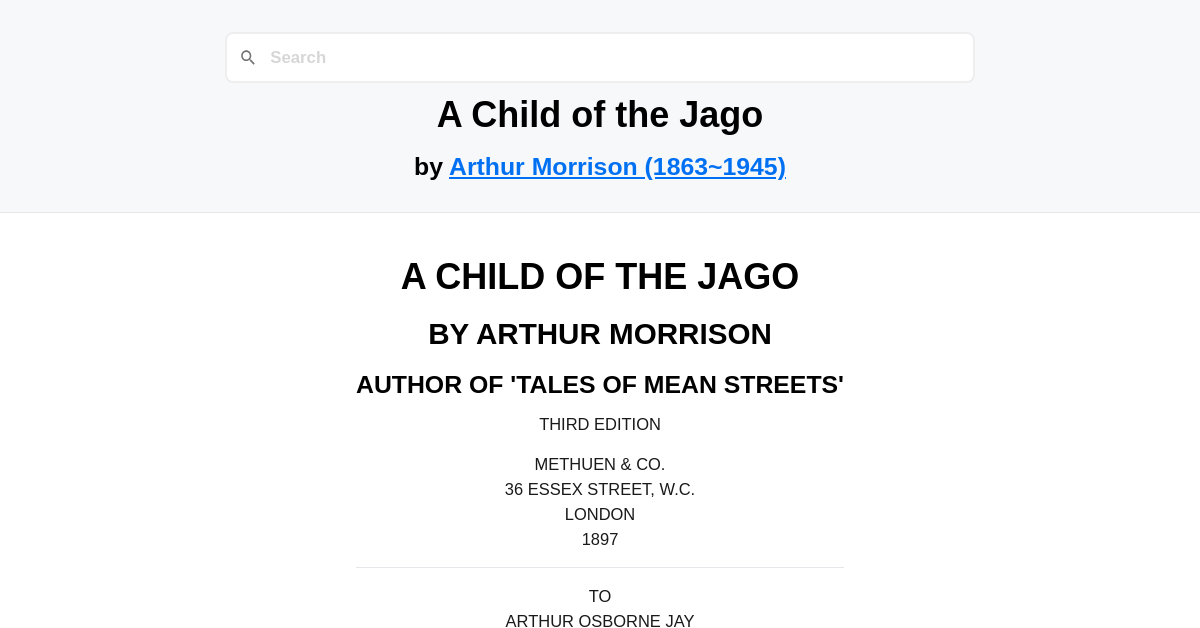Click the 'BY ARTHUR MORRISON' byline

(x=600, y=334)
